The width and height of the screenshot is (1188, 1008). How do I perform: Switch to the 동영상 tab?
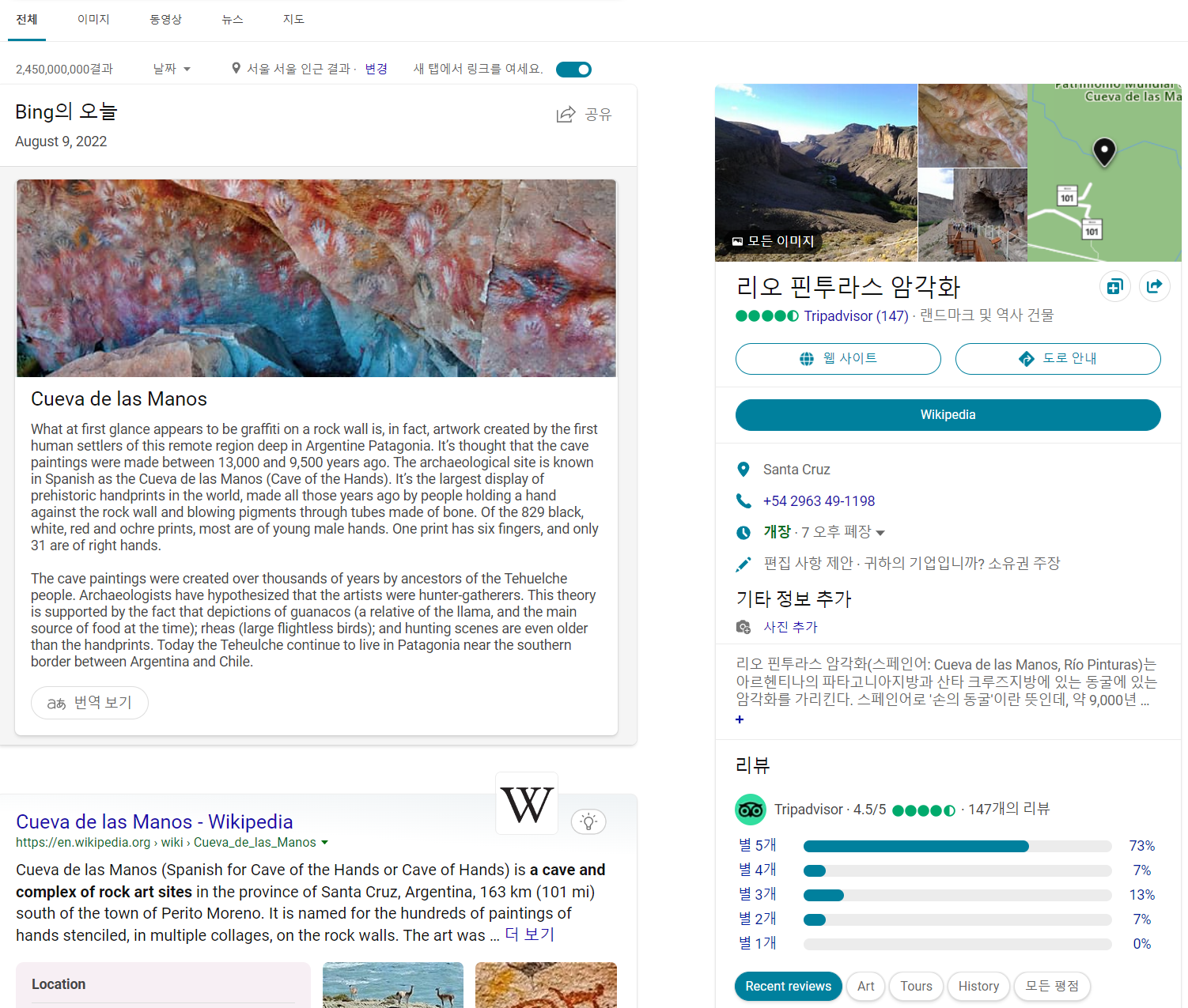pos(165,19)
